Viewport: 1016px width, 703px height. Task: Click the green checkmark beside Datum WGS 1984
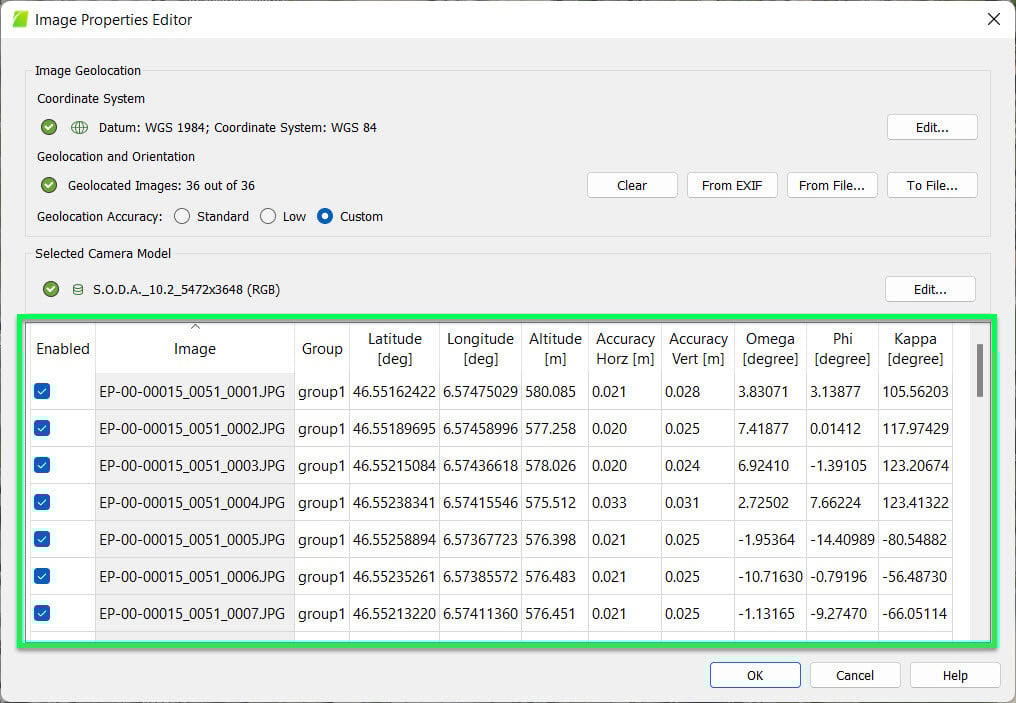point(48,127)
